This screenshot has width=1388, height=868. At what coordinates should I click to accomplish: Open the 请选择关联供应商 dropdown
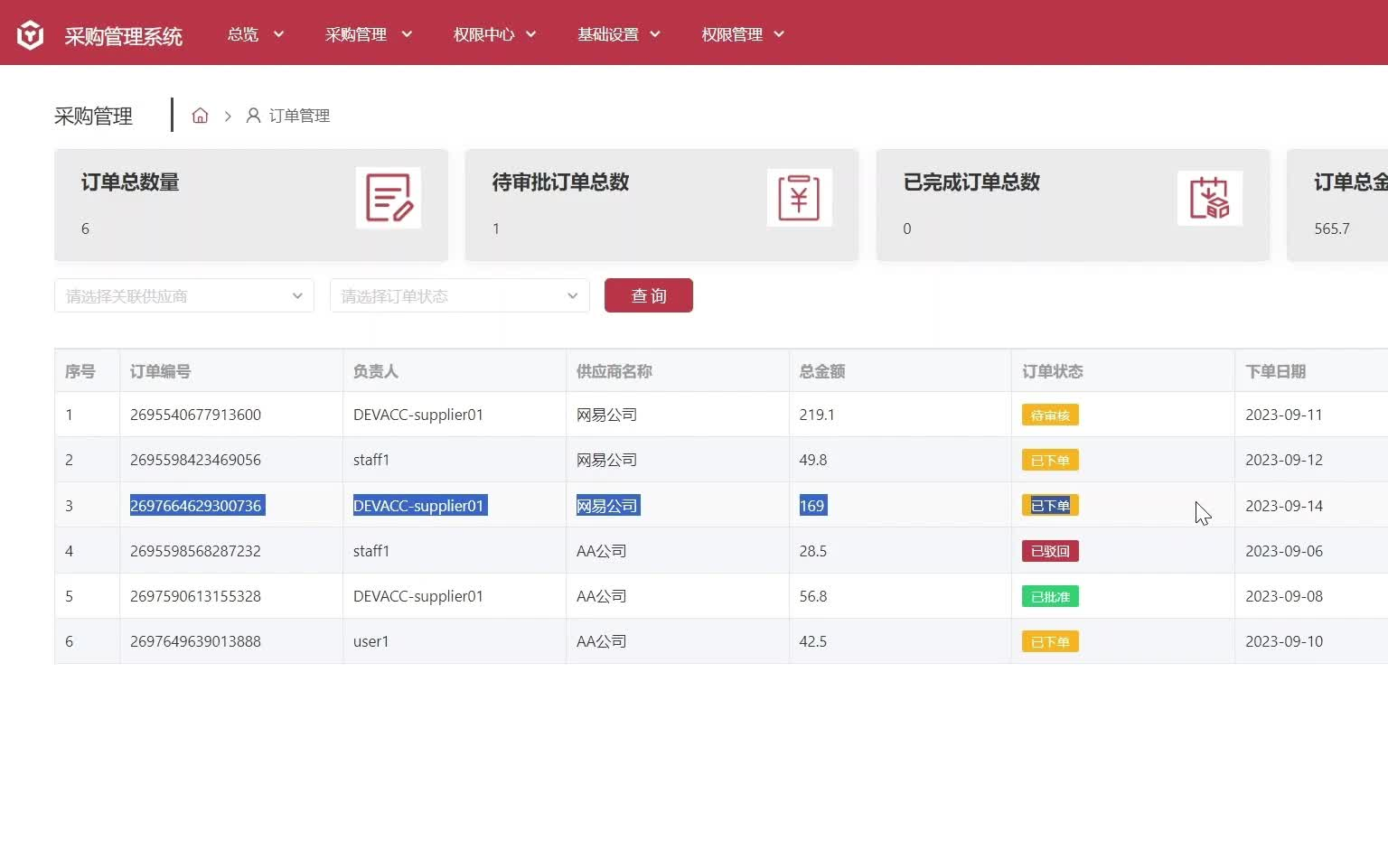(x=184, y=295)
